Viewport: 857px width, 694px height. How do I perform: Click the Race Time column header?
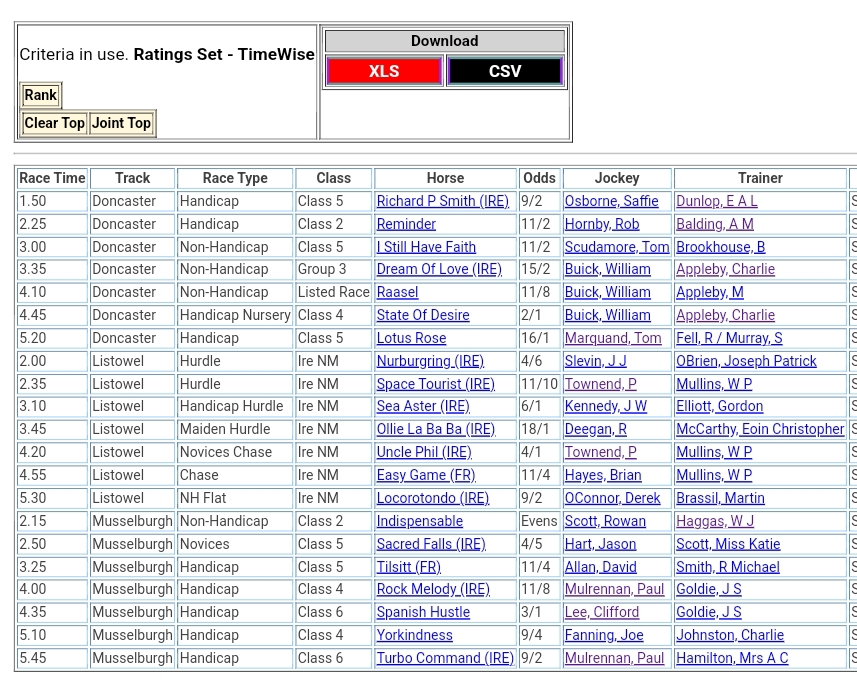click(x=52, y=178)
